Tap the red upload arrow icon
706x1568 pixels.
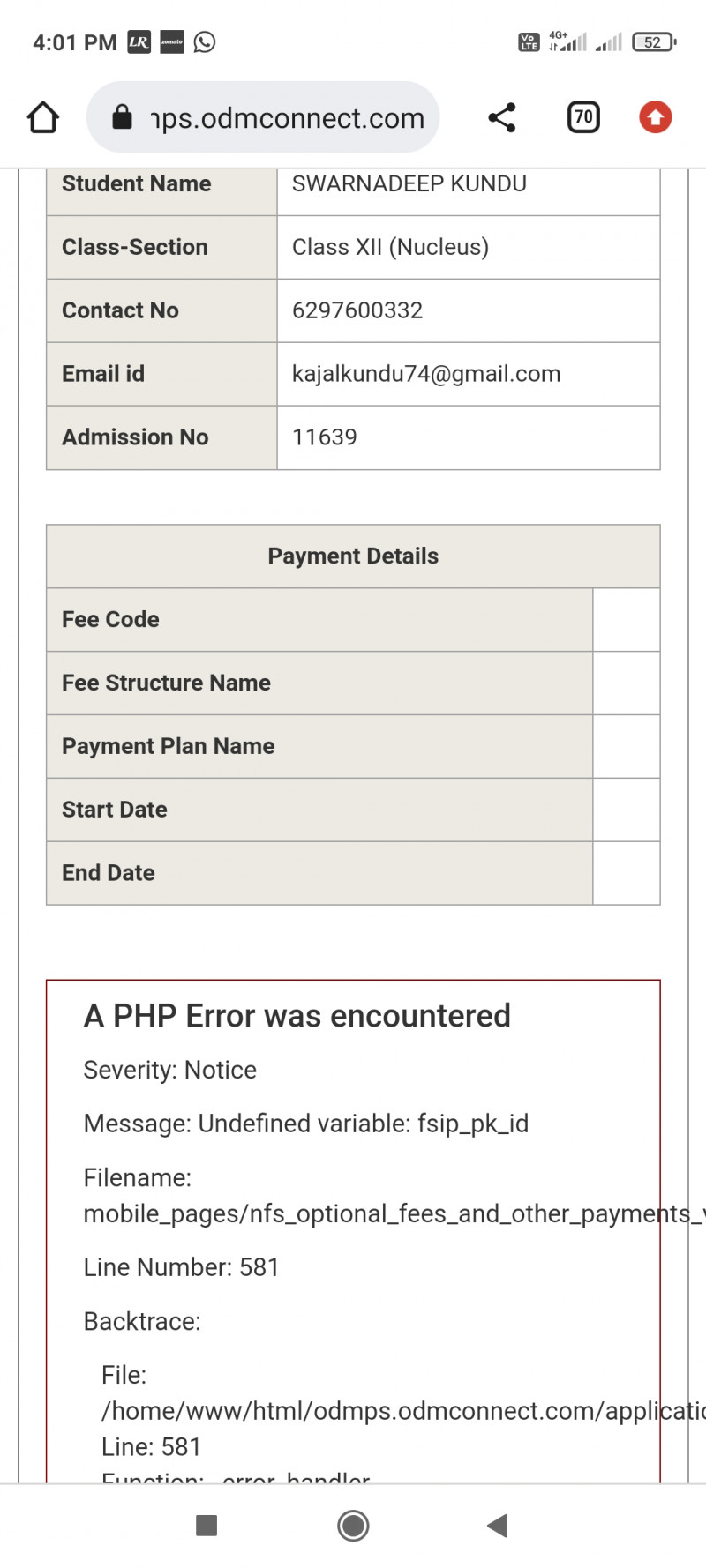click(x=655, y=117)
